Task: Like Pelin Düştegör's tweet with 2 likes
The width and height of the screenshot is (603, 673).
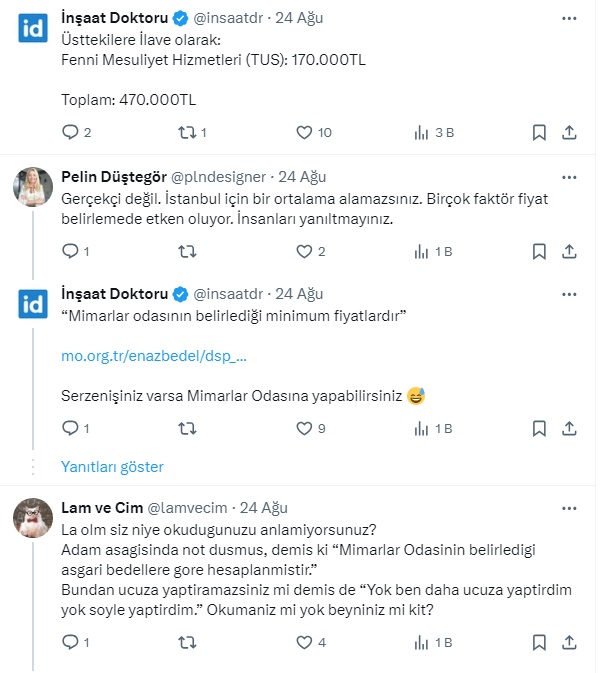Action: coord(304,252)
